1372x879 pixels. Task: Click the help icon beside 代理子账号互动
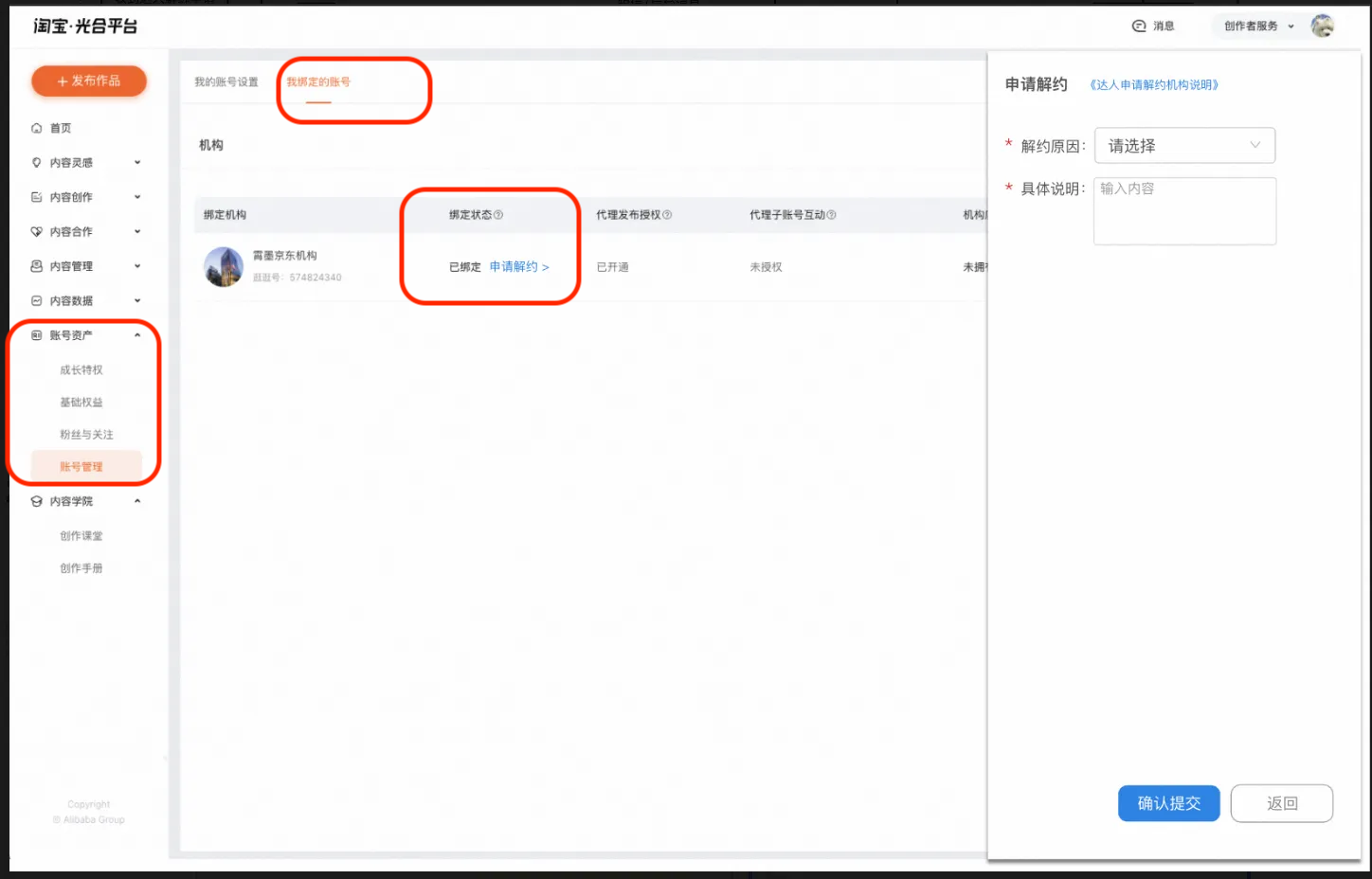tap(831, 215)
